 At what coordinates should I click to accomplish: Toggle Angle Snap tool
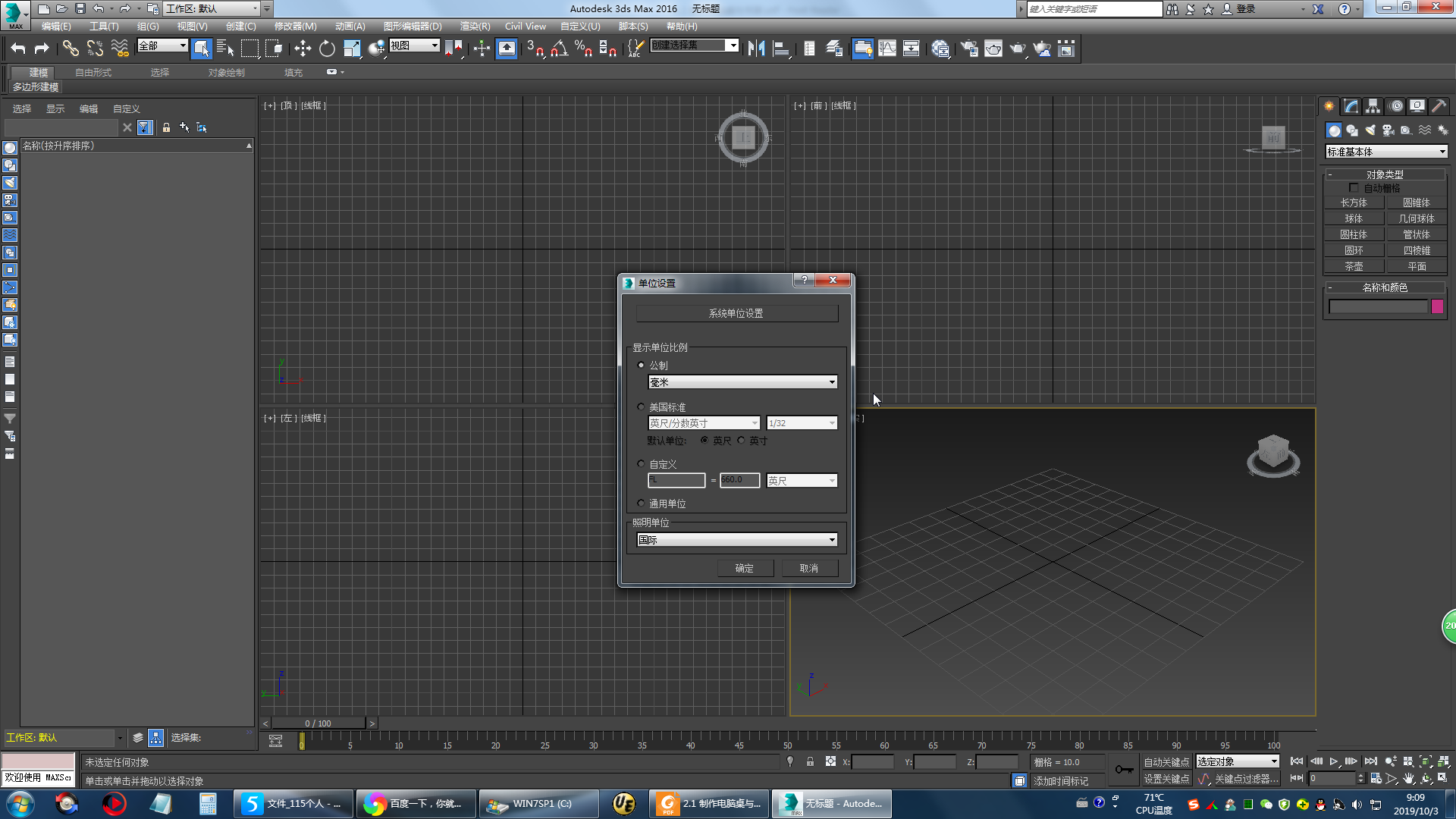[559, 49]
